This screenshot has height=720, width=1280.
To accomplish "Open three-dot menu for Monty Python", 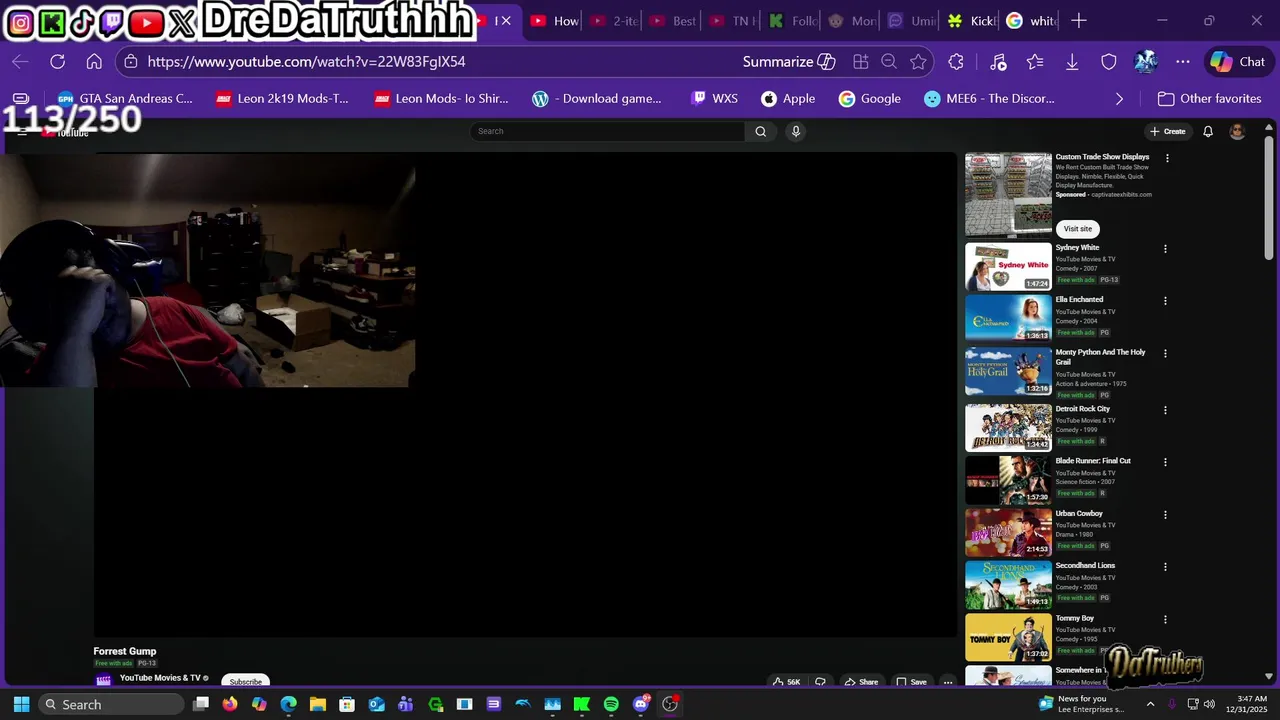I will [x=1165, y=353].
